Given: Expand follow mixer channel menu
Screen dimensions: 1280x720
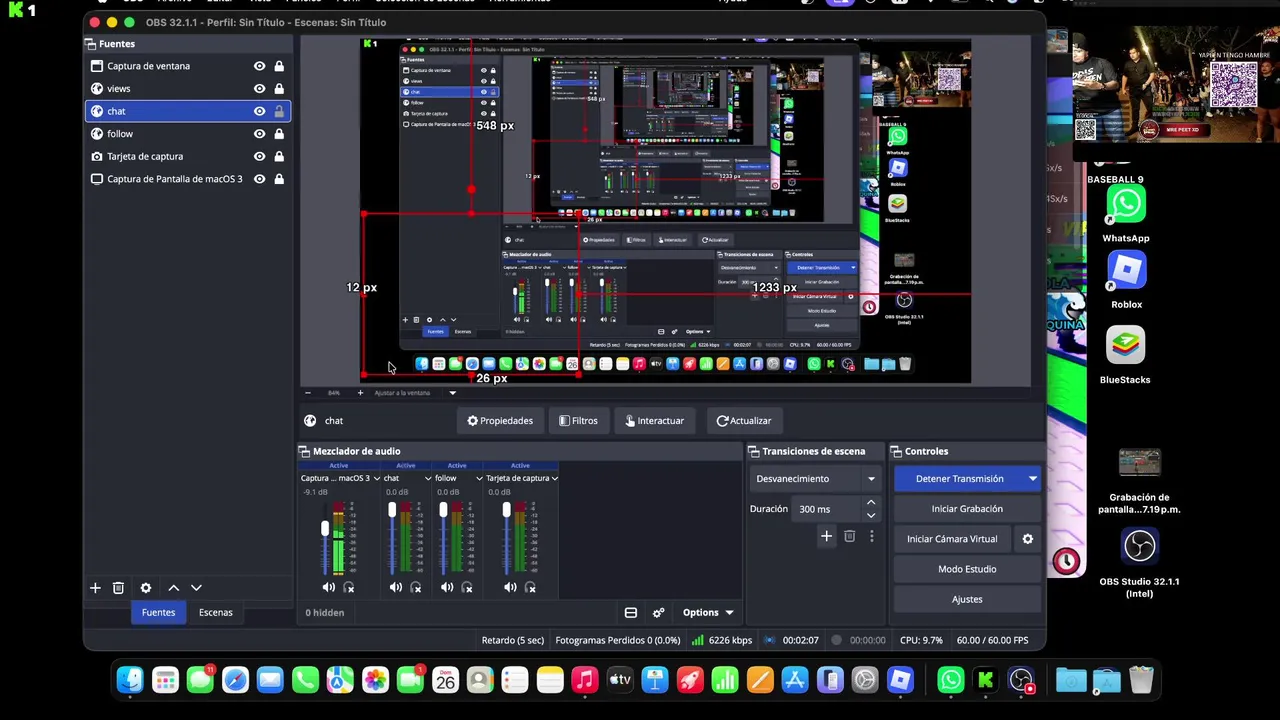Looking at the screenshot, I should pos(479,478).
